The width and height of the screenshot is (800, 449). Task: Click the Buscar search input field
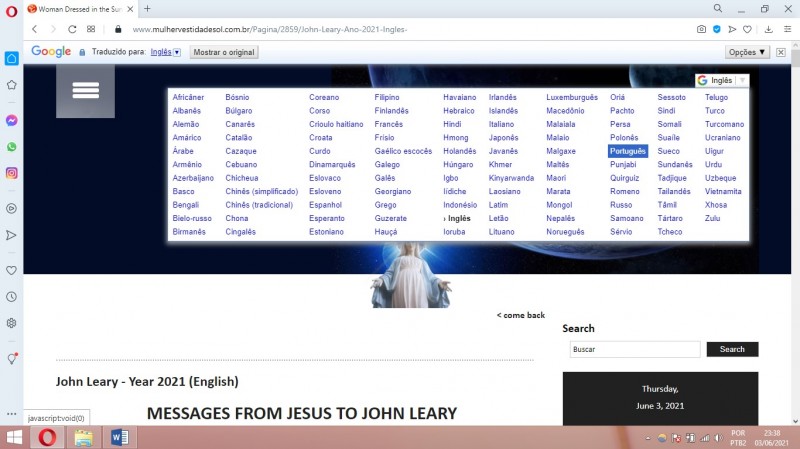[634, 349]
